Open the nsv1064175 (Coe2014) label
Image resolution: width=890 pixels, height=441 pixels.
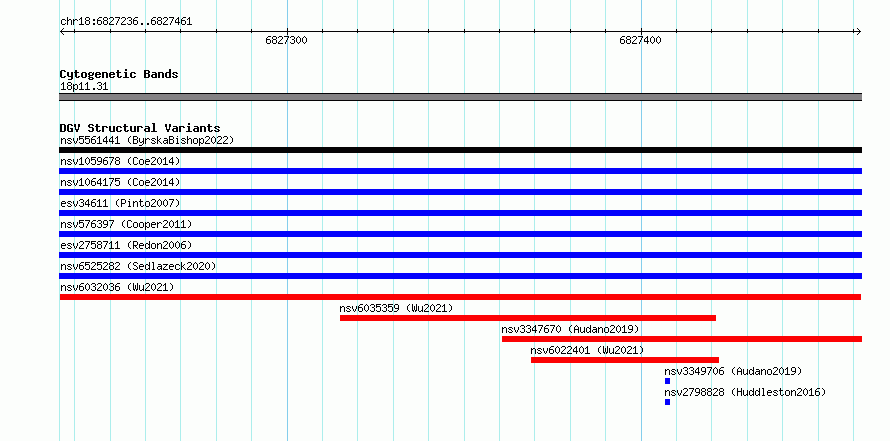point(120,182)
